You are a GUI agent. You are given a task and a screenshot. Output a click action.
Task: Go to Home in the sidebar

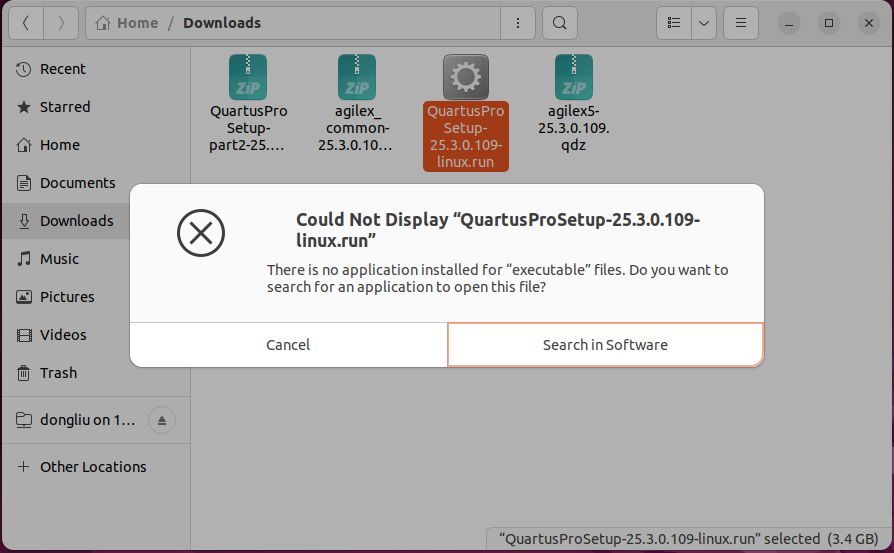(x=96, y=145)
